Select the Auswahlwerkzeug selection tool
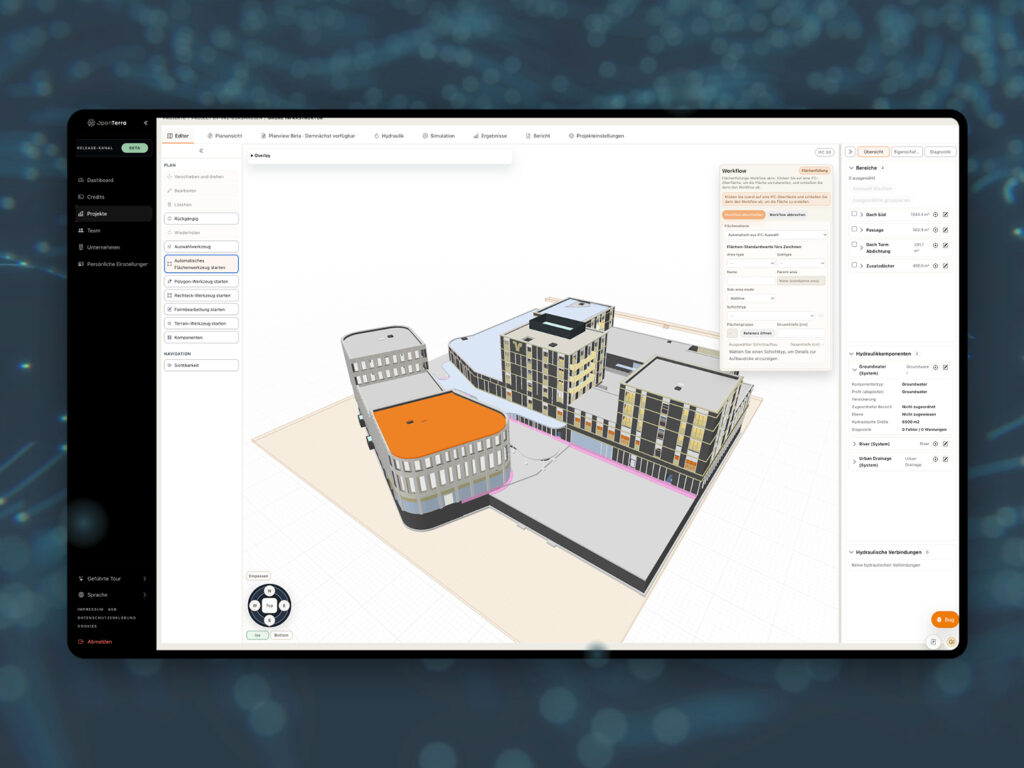This screenshot has height=768, width=1024. pyautogui.click(x=201, y=247)
